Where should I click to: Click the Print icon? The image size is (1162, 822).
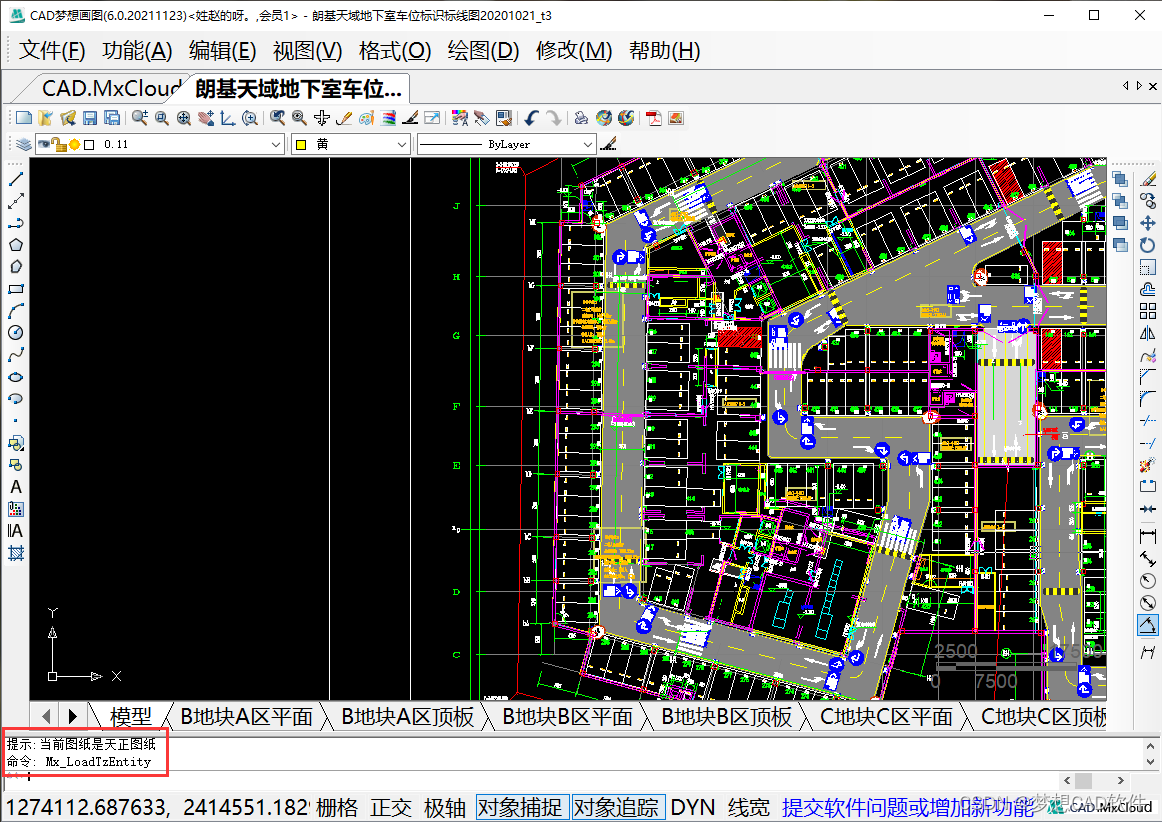pyautogui.click(x=580, y=118)
